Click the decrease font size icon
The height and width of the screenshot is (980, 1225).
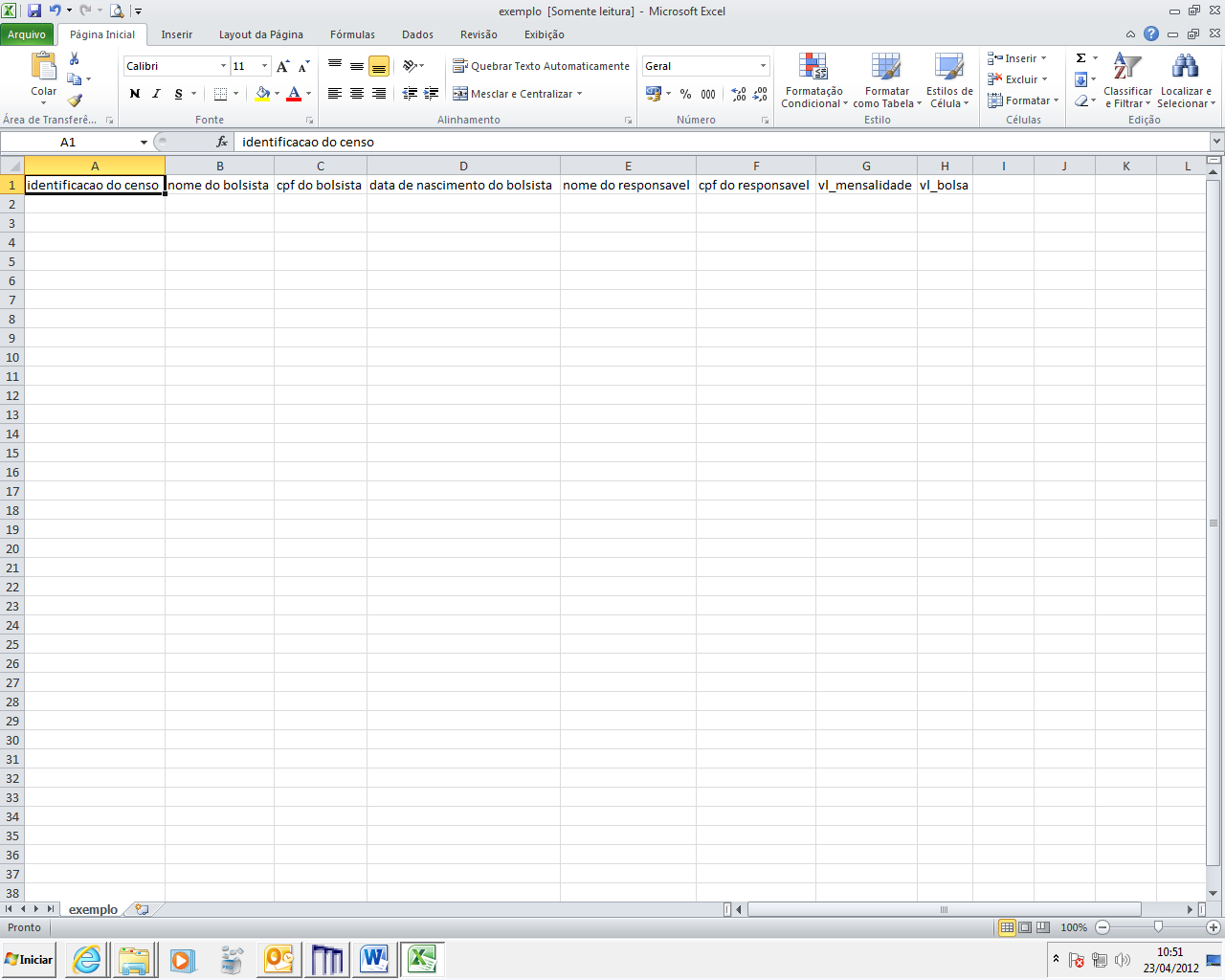tap(303, 66)
